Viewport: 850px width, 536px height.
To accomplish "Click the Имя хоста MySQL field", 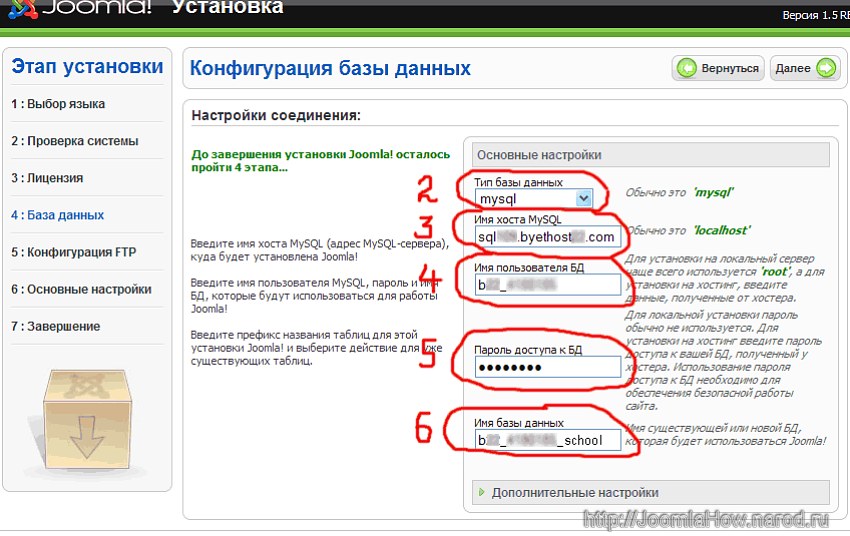I will pos(548,237).
